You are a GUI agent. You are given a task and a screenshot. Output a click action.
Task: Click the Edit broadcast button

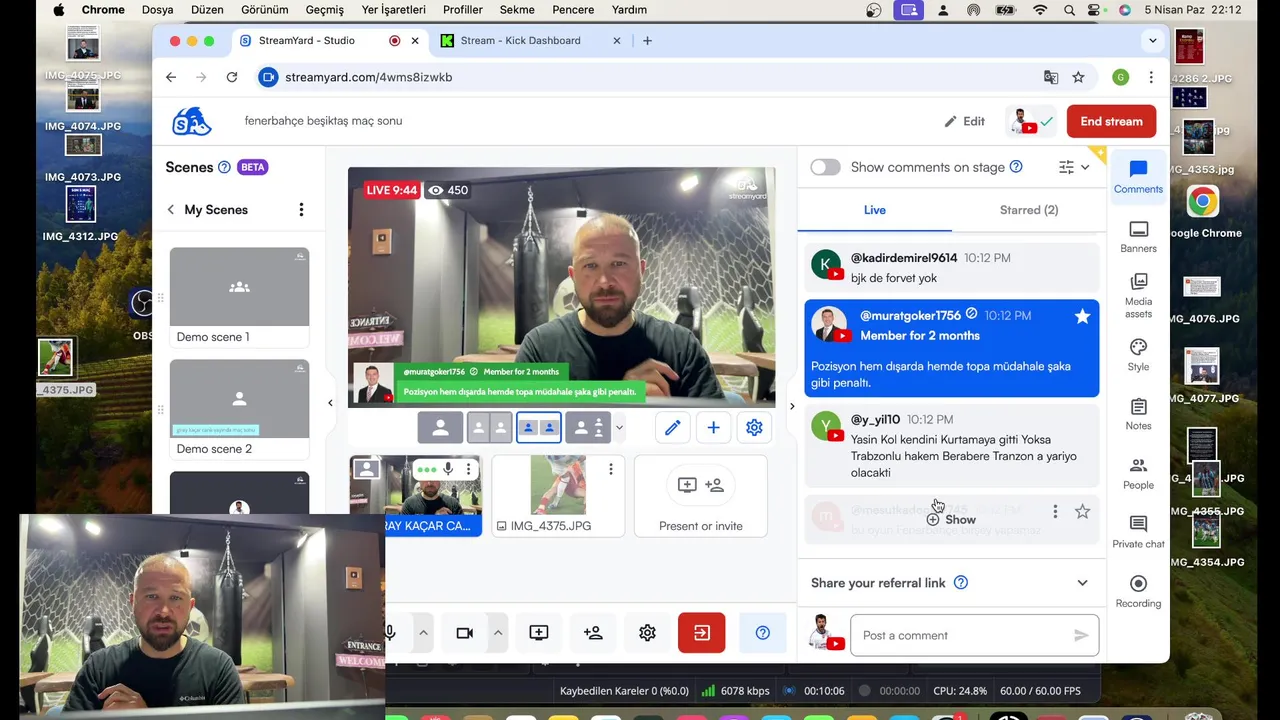pyautogui.click(x=964, y=121)
